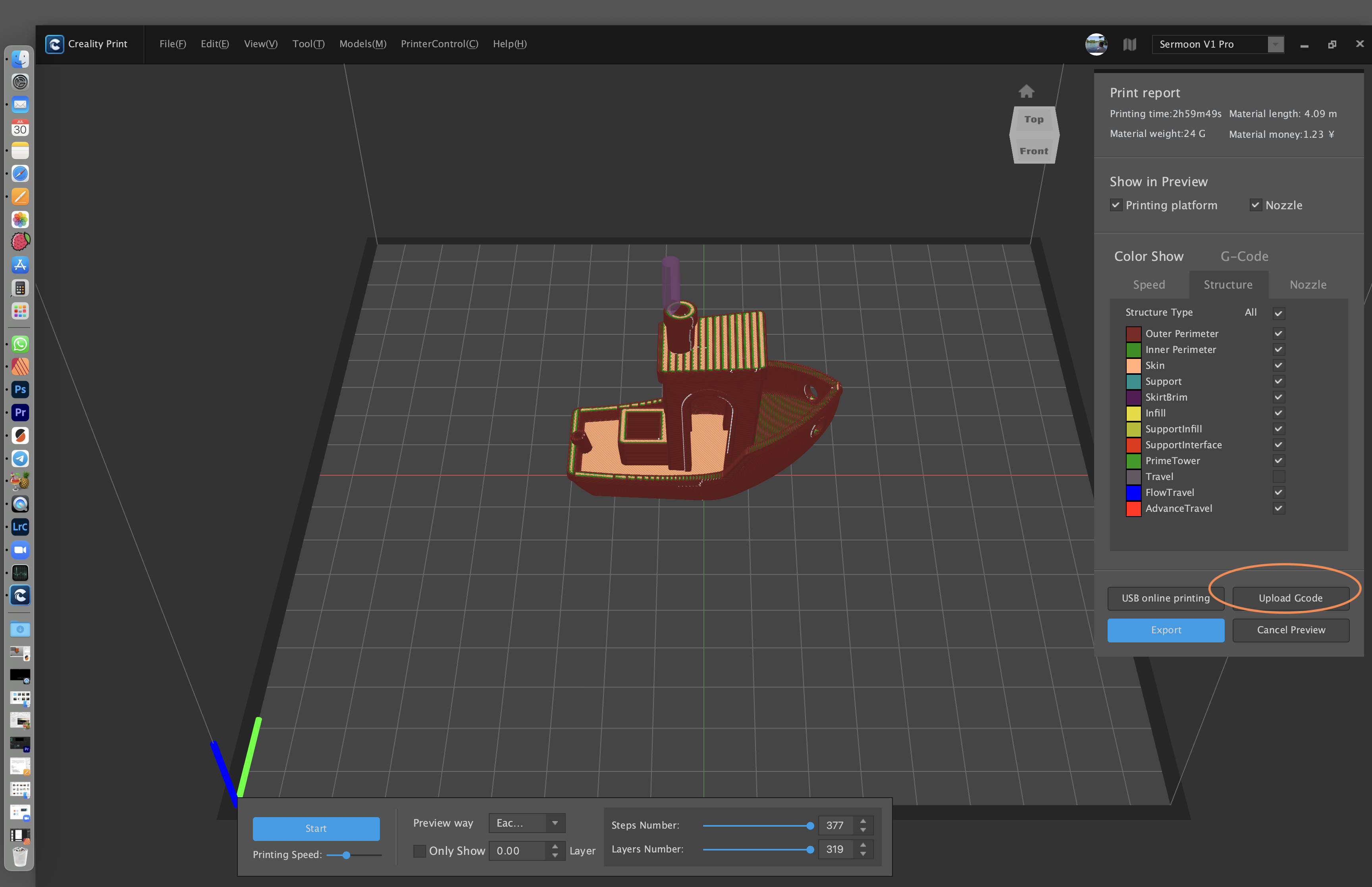Click the Top face of view cube
The image size is (1372, 887).
pos(1033,119)
